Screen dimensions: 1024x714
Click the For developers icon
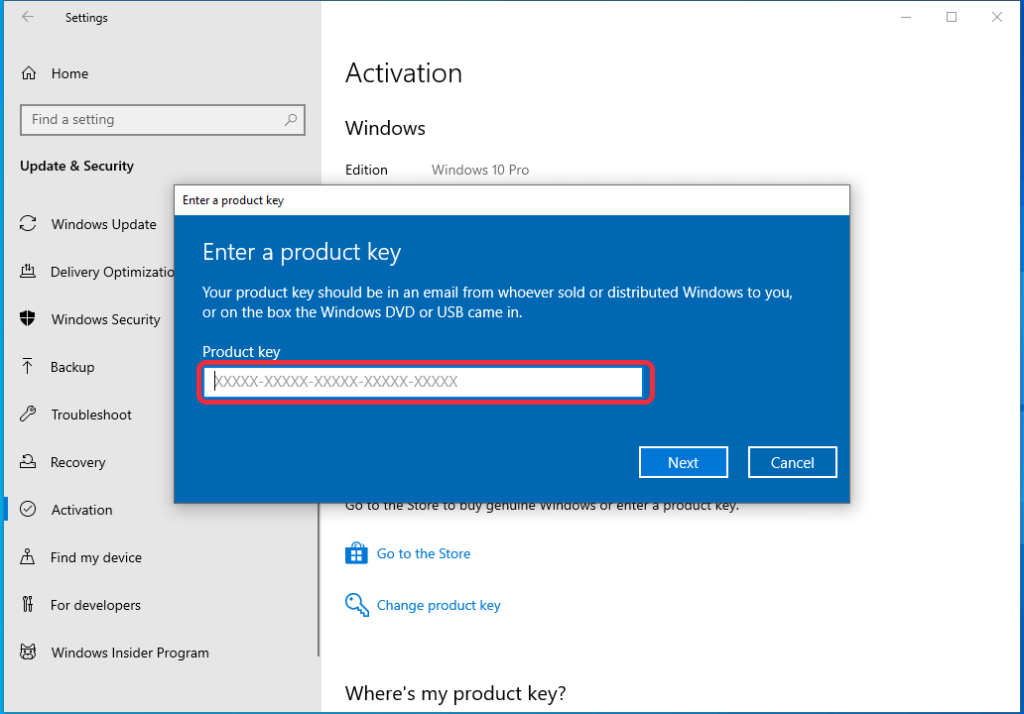coord(29,605)
